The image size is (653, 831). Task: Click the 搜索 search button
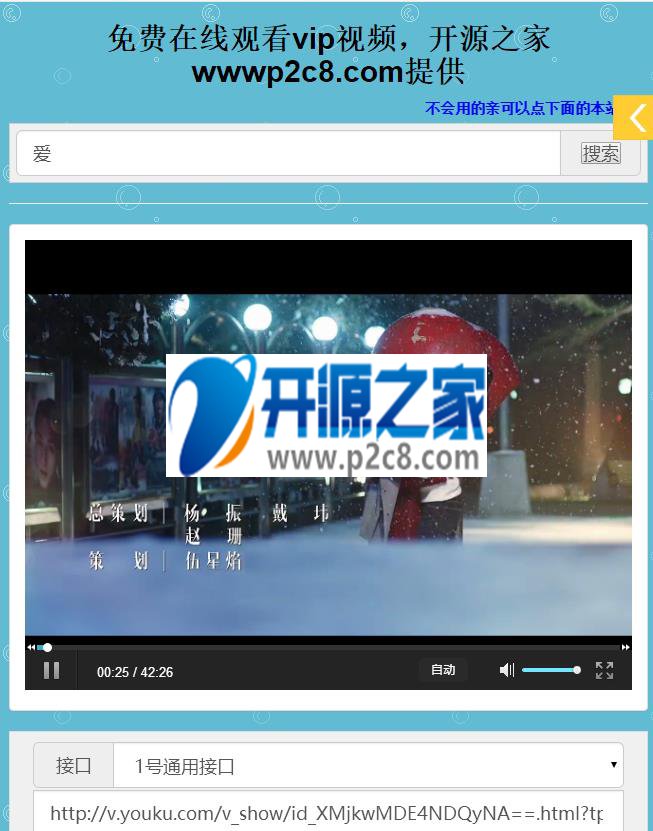pos(601,154)
